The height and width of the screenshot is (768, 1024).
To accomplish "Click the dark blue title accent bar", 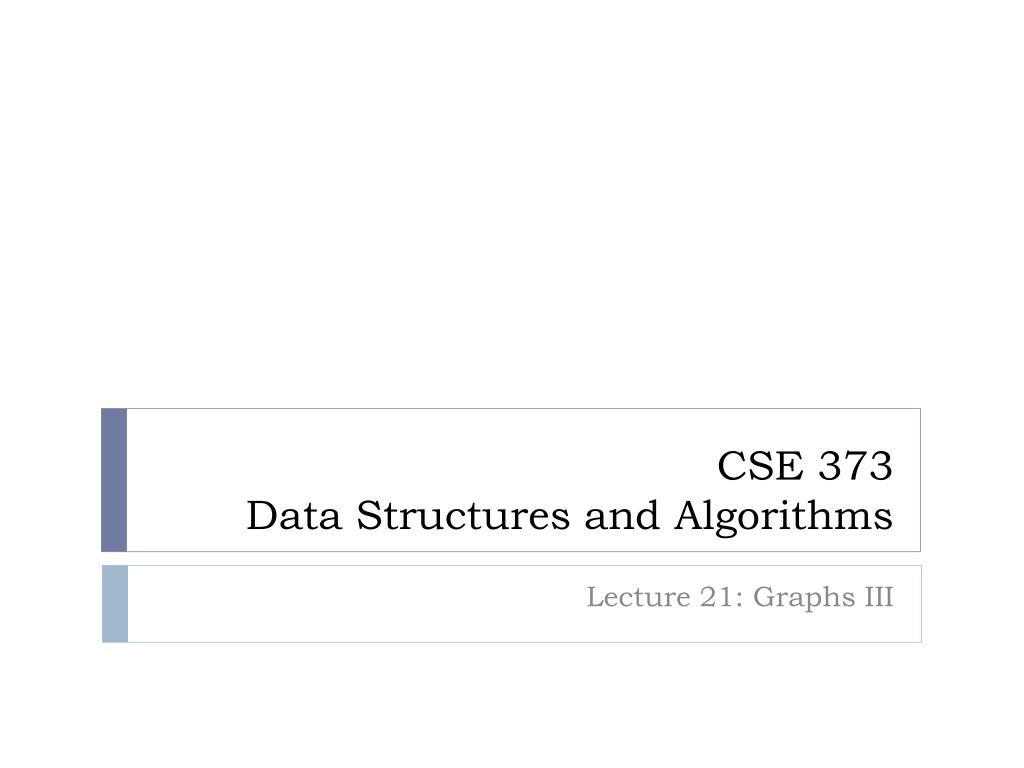I will coord(114,480).
